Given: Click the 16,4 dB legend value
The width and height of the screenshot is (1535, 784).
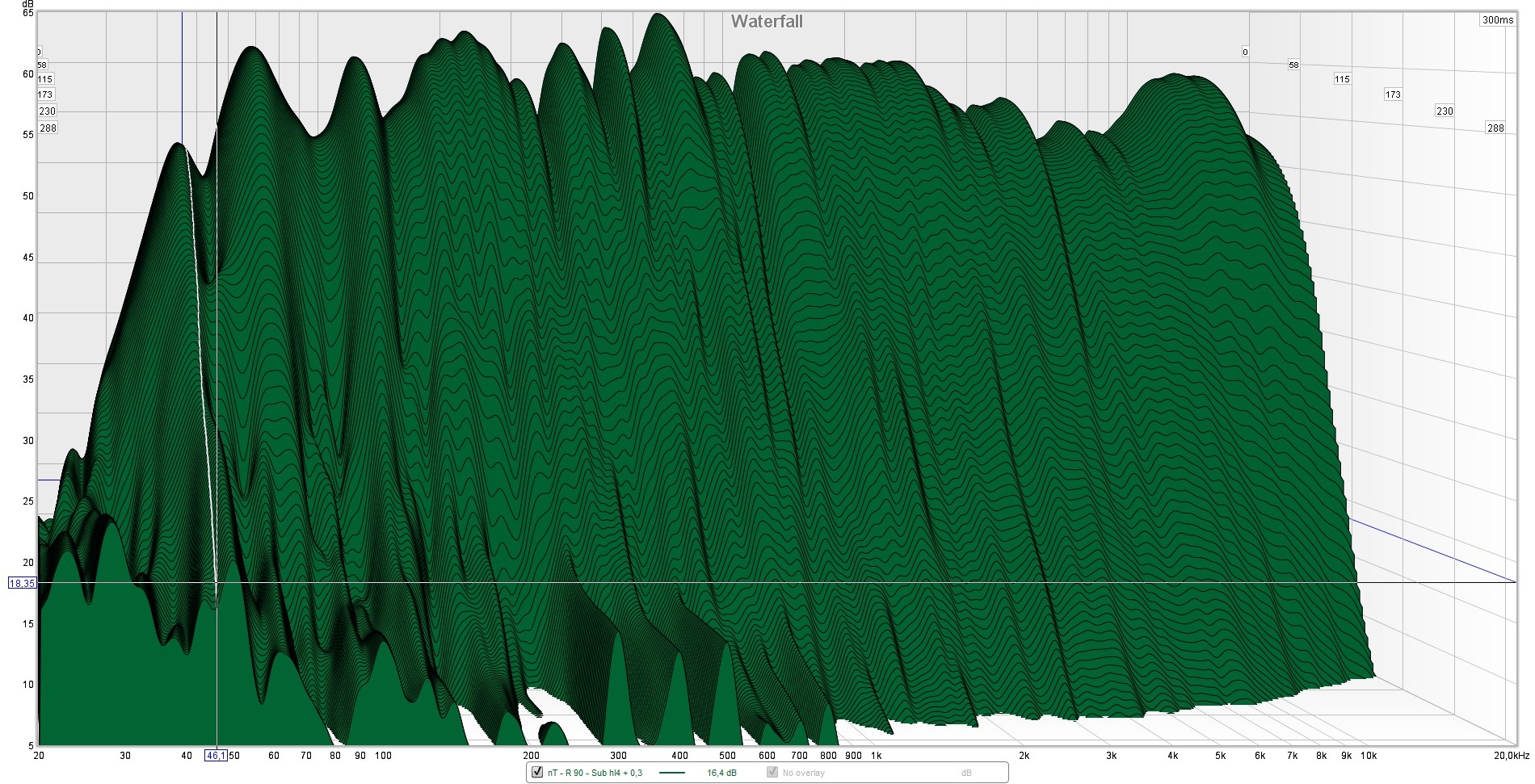Looking at the screenshot, I should click(x=721, y=773).
